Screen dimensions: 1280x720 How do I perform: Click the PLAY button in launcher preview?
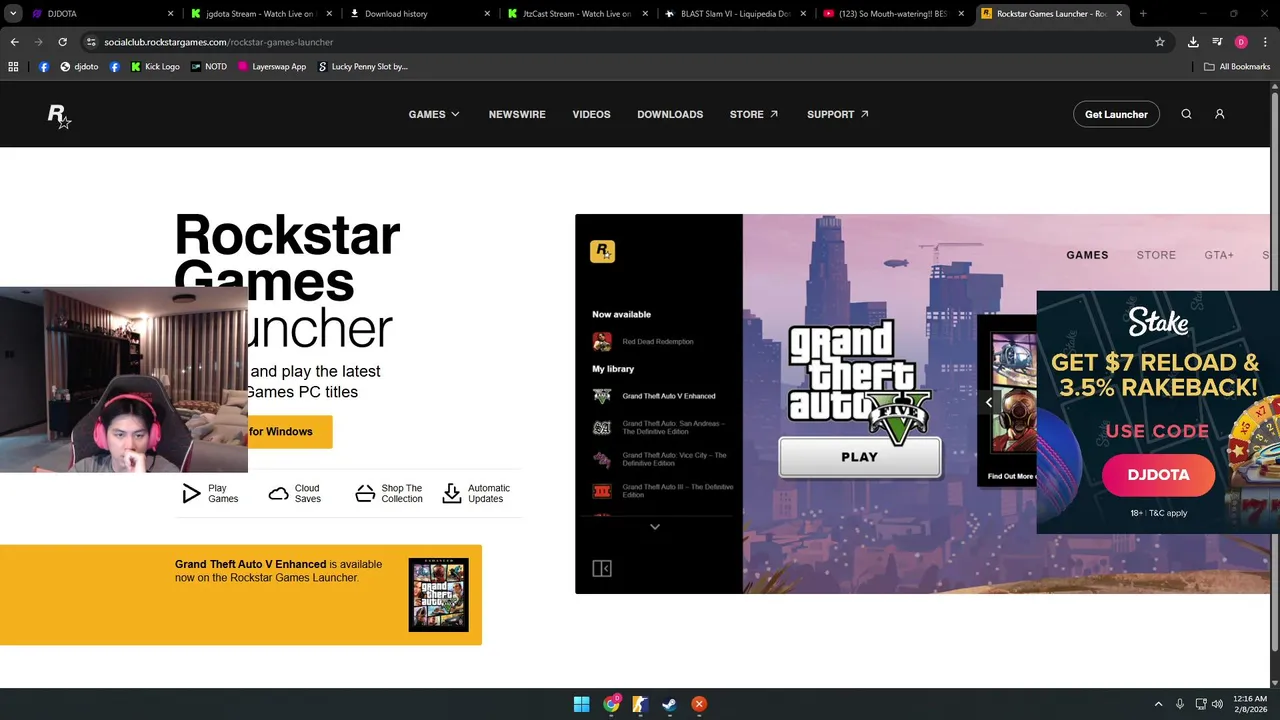coord(860,457)
